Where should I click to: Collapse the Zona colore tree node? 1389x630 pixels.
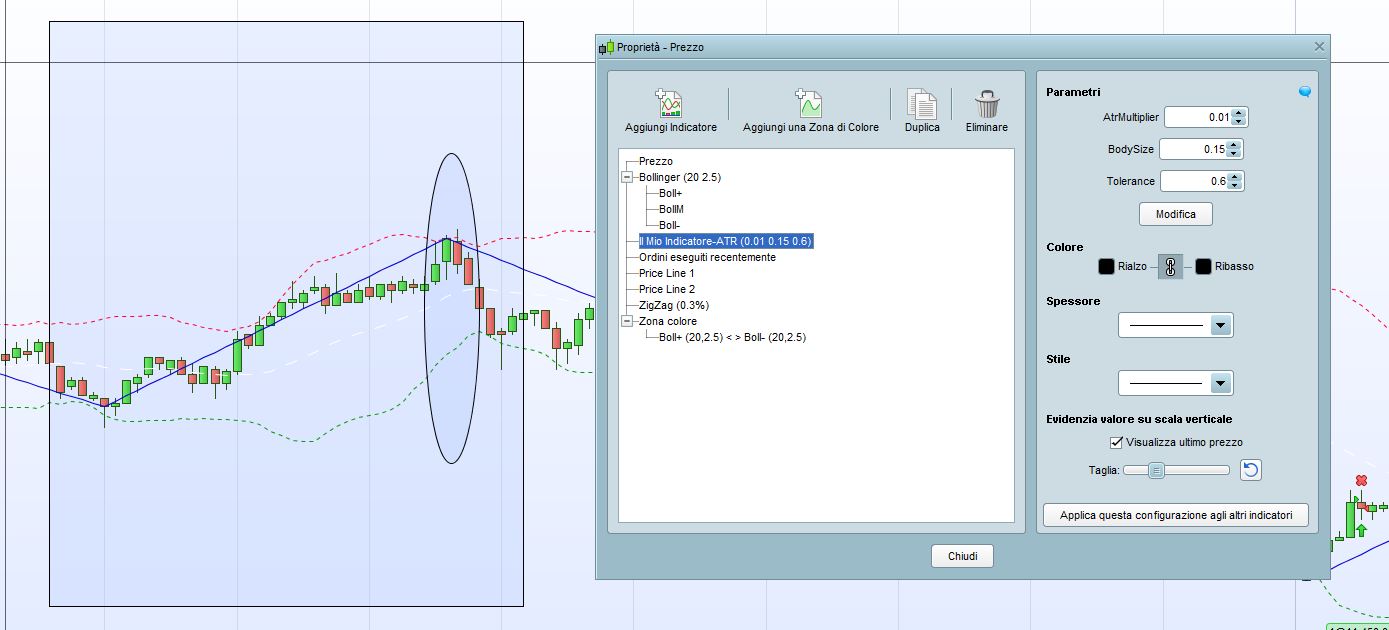click(627, 321)
